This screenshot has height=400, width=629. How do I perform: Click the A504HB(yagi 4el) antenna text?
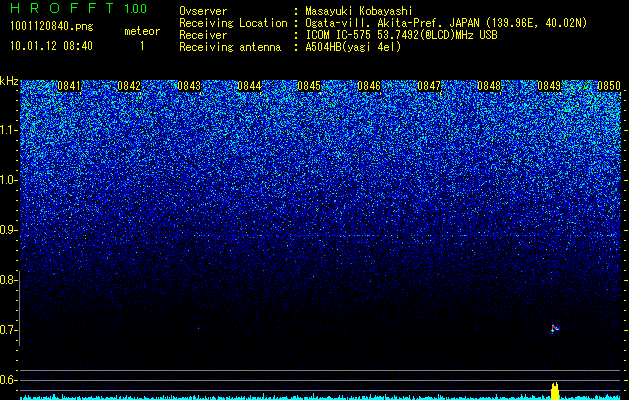coord(353,47)
